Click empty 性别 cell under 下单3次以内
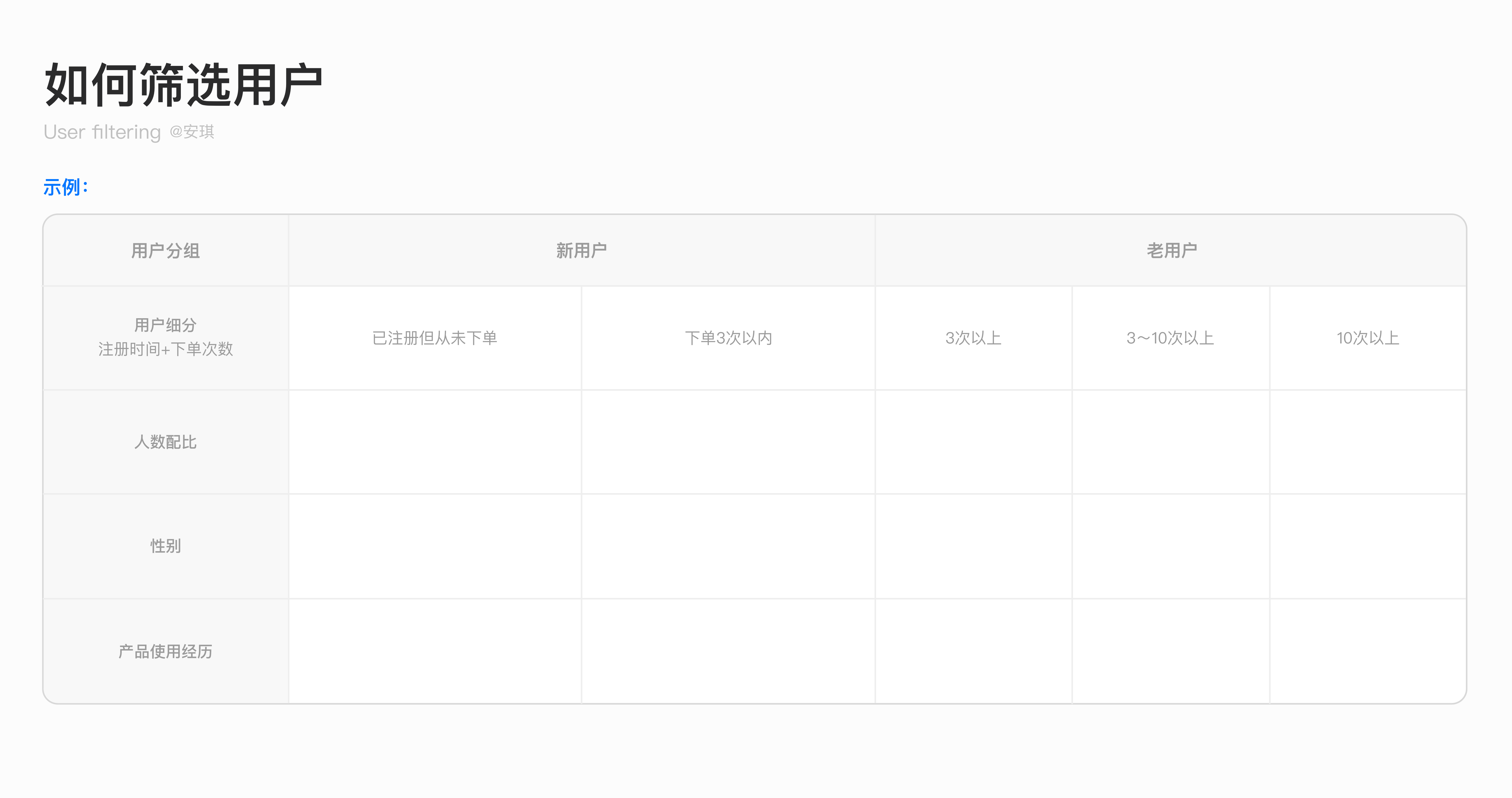Image resolution: width=1512 pixels, height=798 pixels. click(728, 546)
